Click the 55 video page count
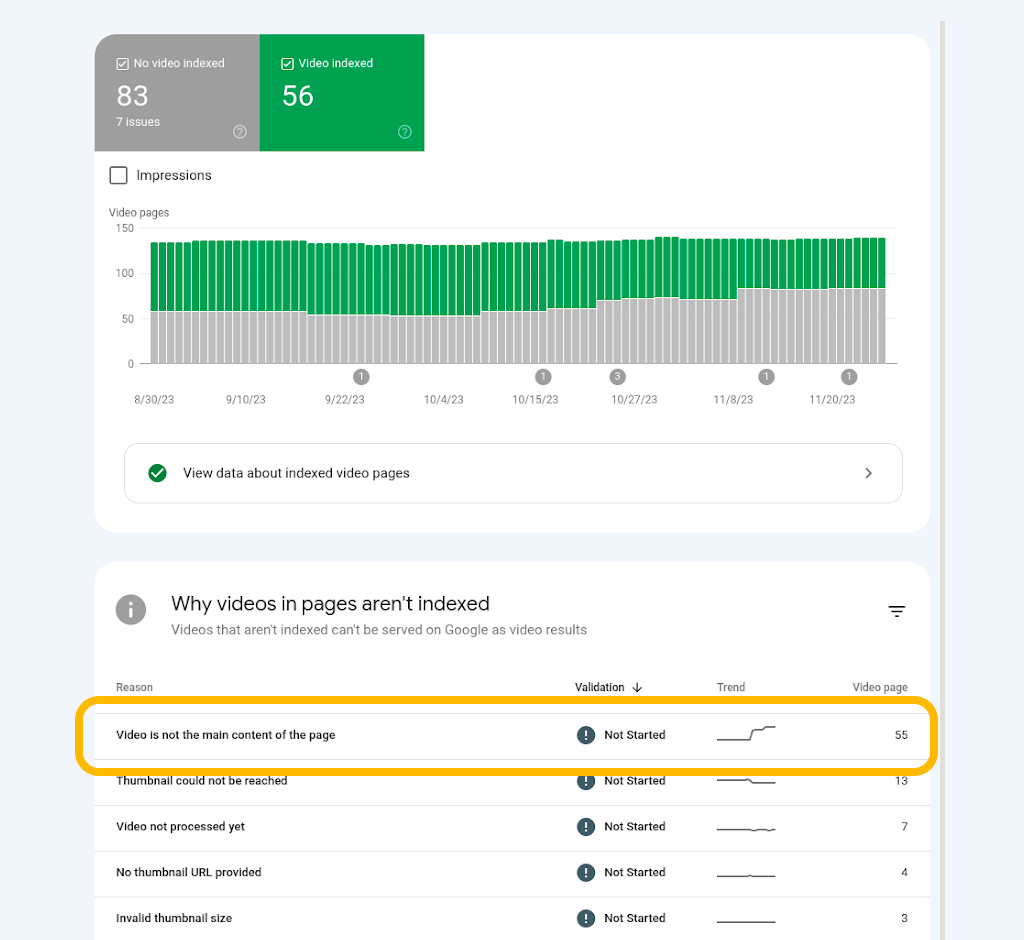Viewport: 1024px width, 940px height. coord(901,736)
